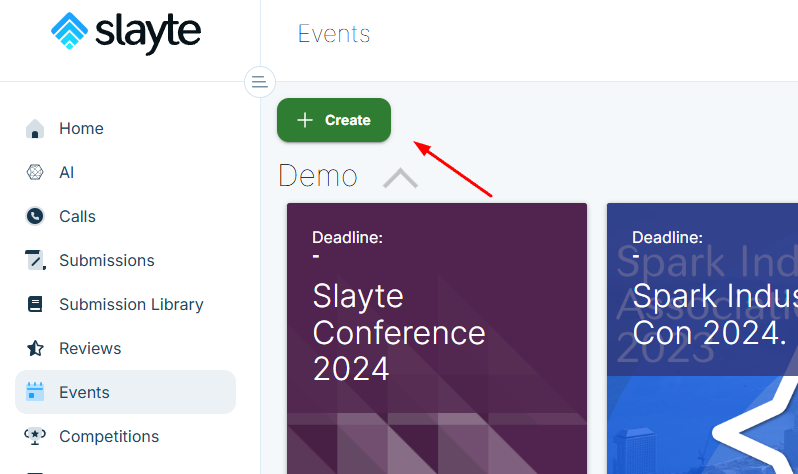
Task: Click the Calls phone icon
Action: [35, 217]
